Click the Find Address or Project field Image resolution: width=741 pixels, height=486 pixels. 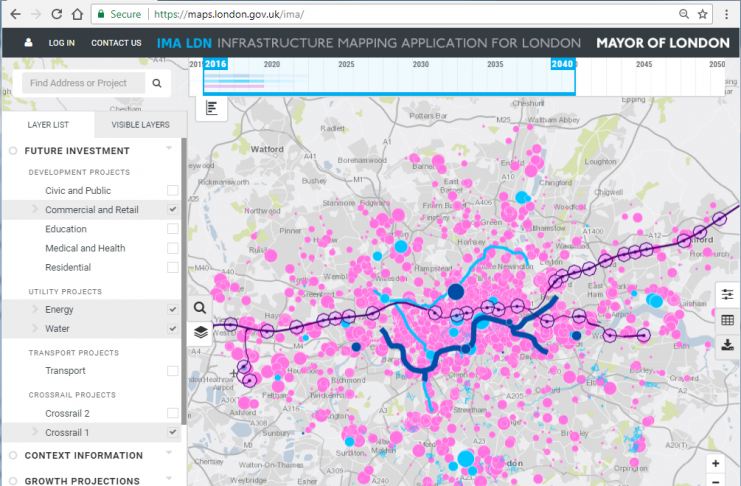pos(83,83)
